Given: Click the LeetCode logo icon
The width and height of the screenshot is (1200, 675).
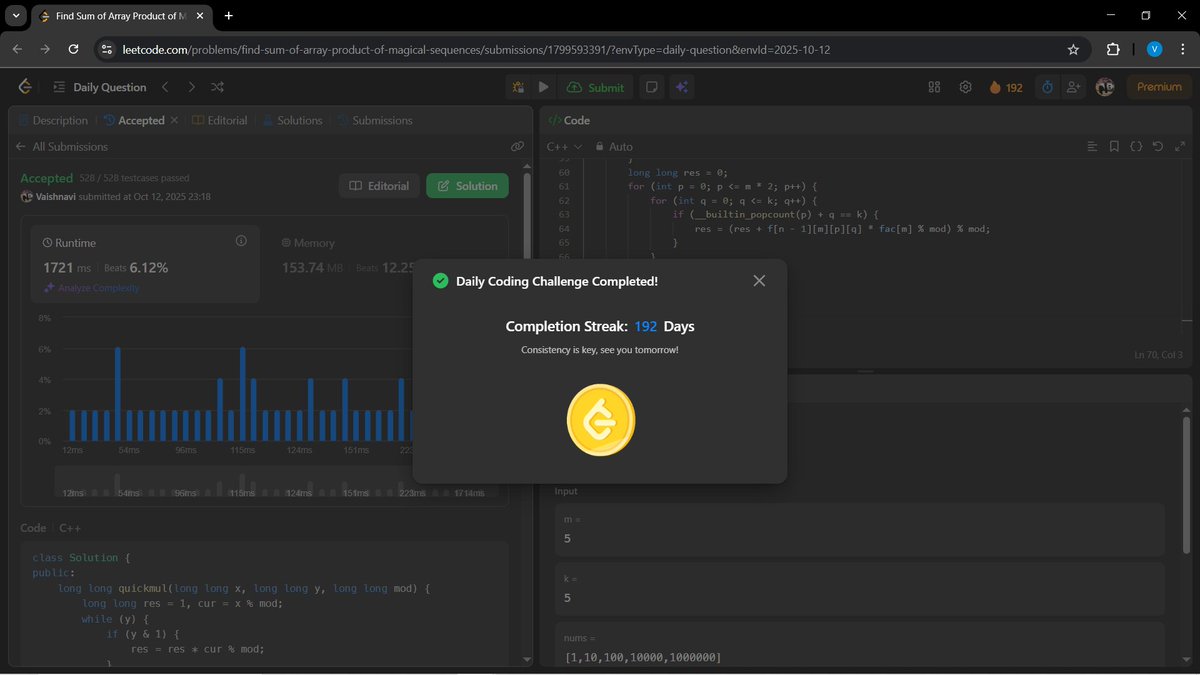Looking at the screenshot, I should click(x=25, y=87).
